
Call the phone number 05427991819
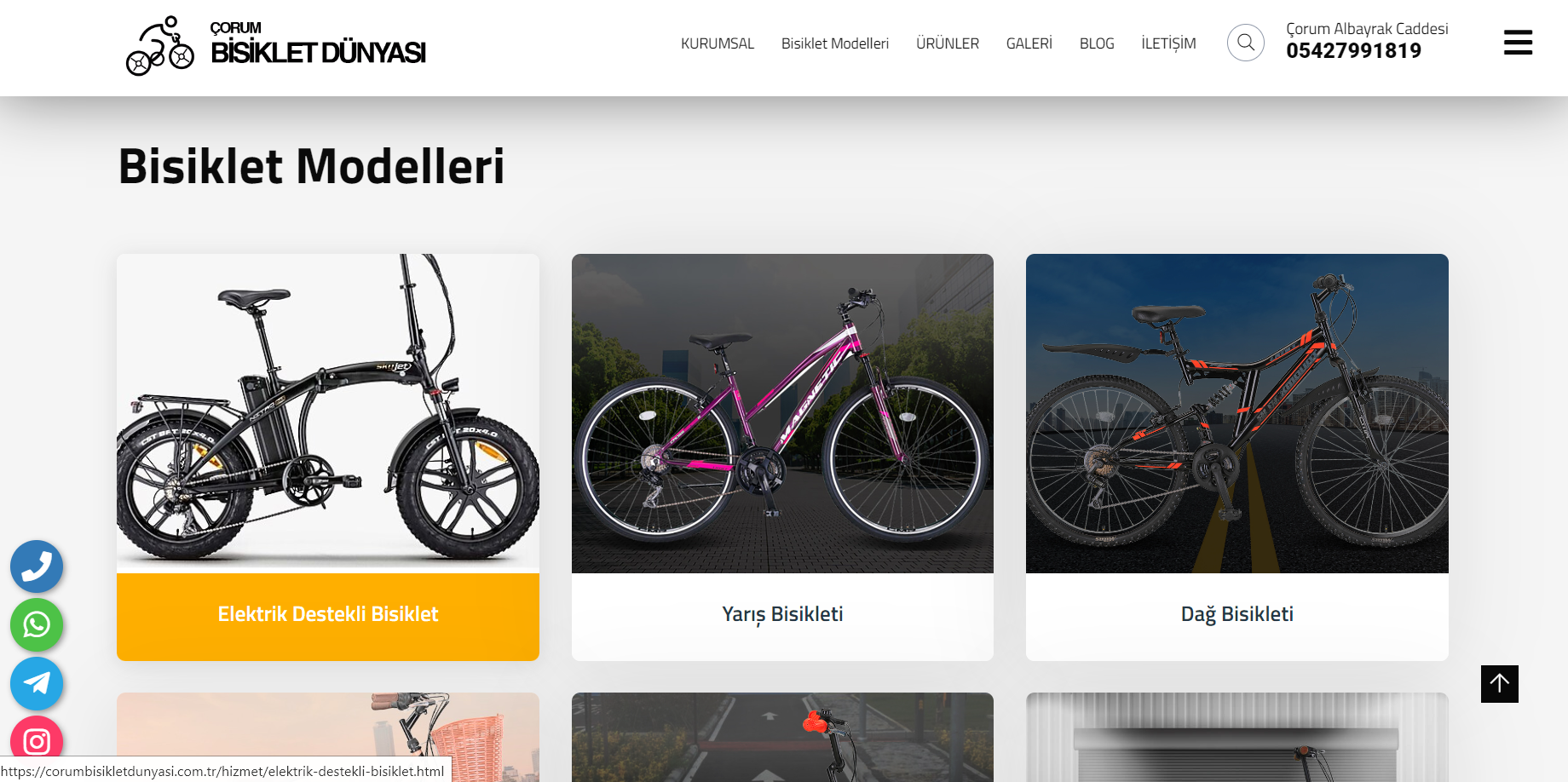[x=1354, y=51]
